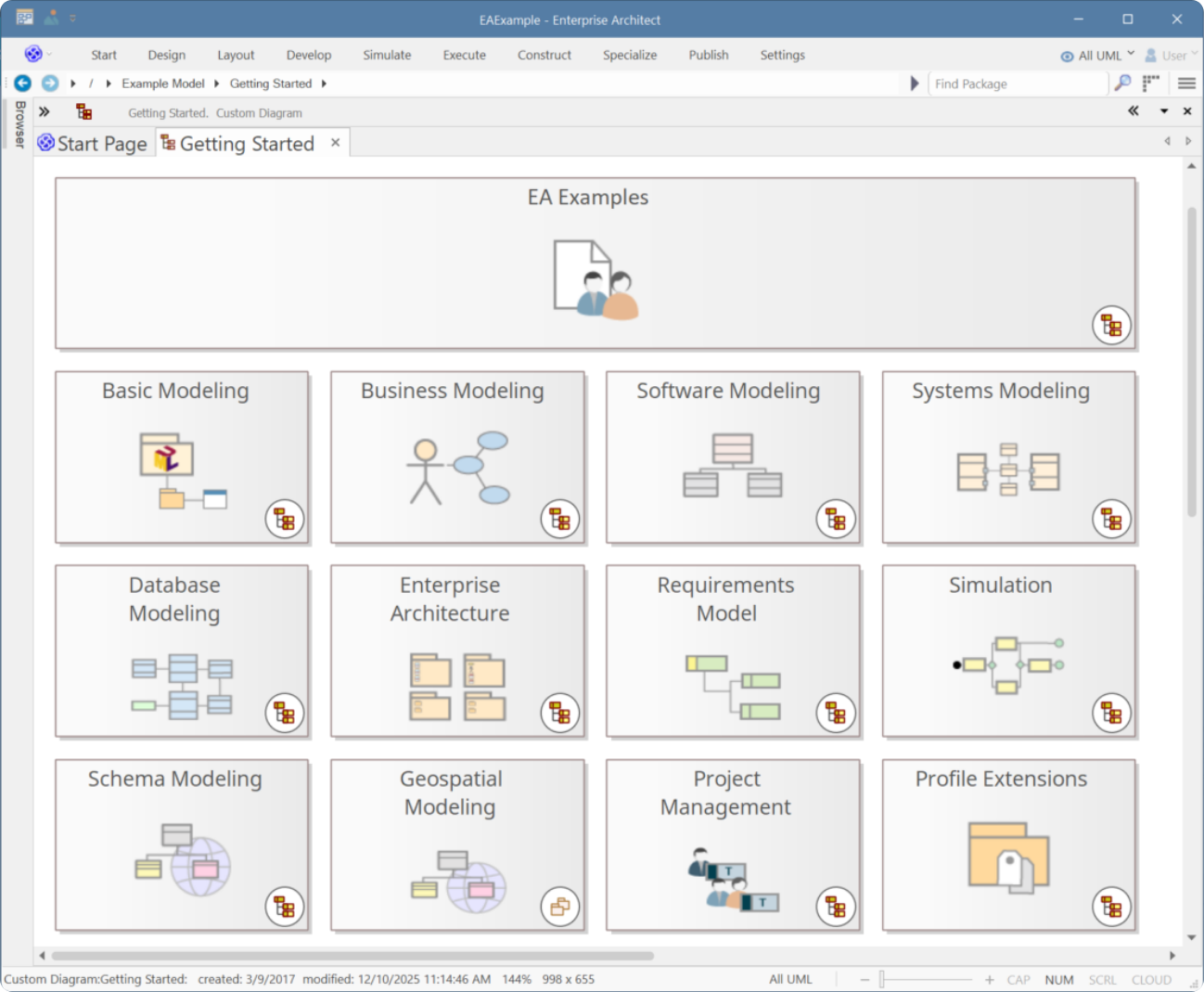The height and width of the screenshot is (992, 1204).
Task: Click the EA Examples document image
Action: (596, 279)
